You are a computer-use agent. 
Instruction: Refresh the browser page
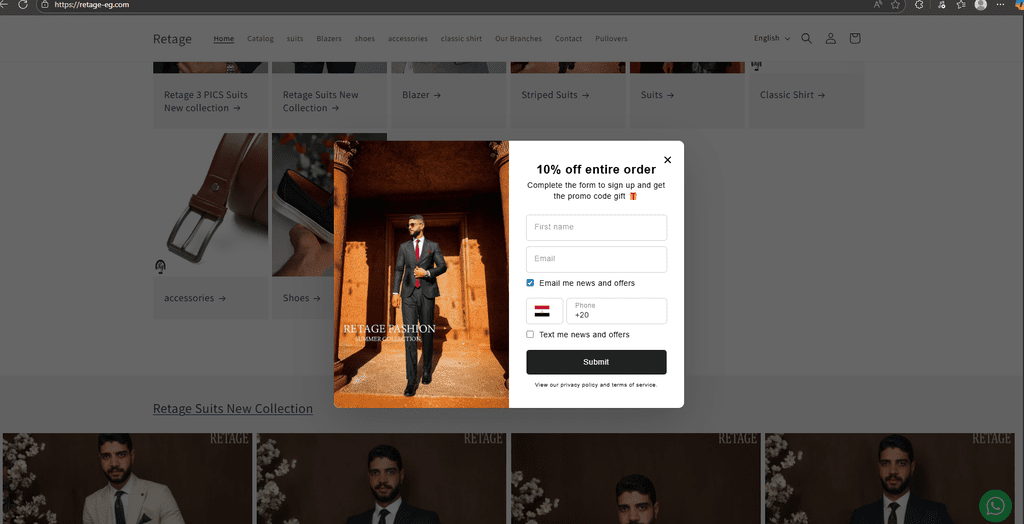23,5
